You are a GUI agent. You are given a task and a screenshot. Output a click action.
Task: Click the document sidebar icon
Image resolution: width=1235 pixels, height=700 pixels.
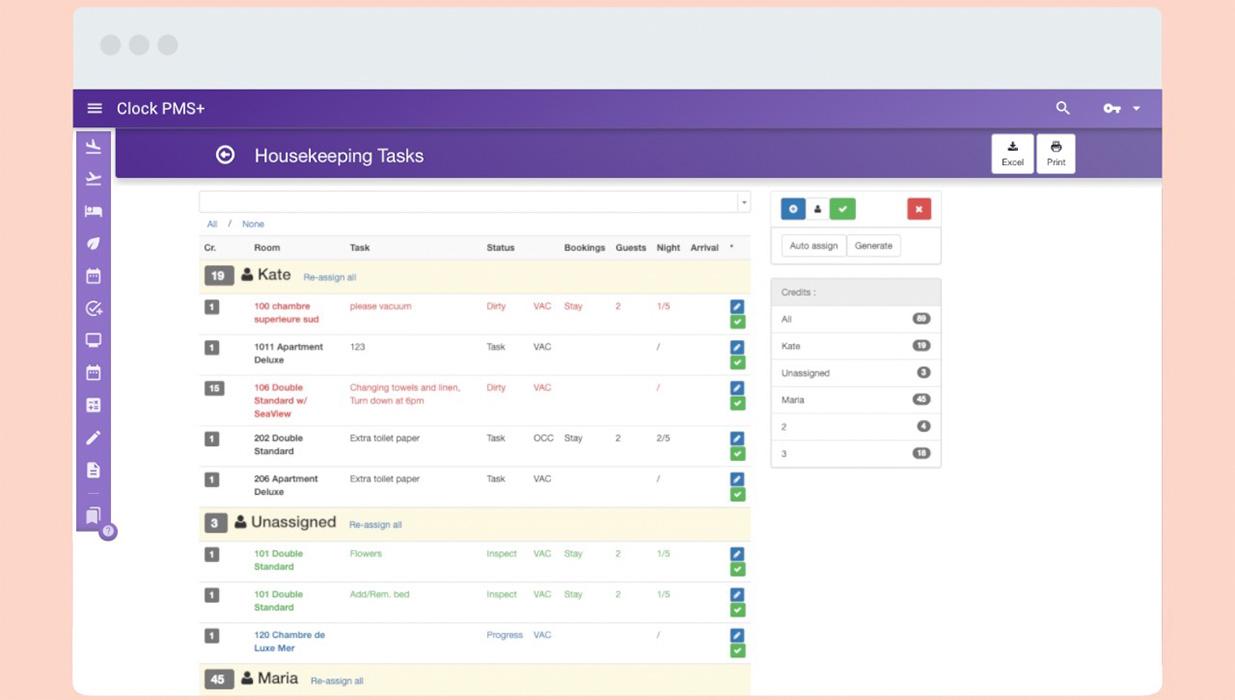[x=93, y=469]
